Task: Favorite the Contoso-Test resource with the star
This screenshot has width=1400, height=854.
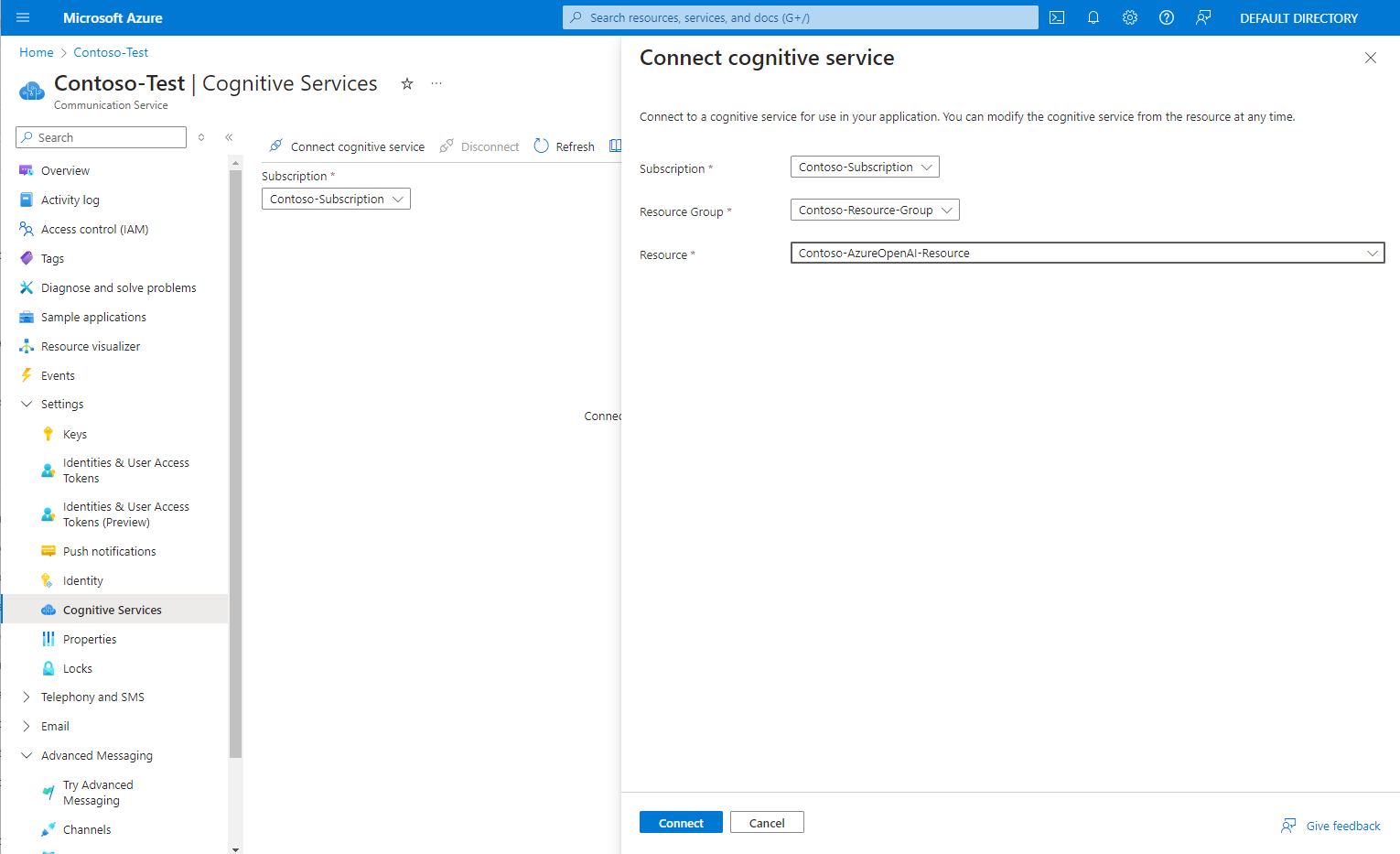Action: (x=407, y=83)
